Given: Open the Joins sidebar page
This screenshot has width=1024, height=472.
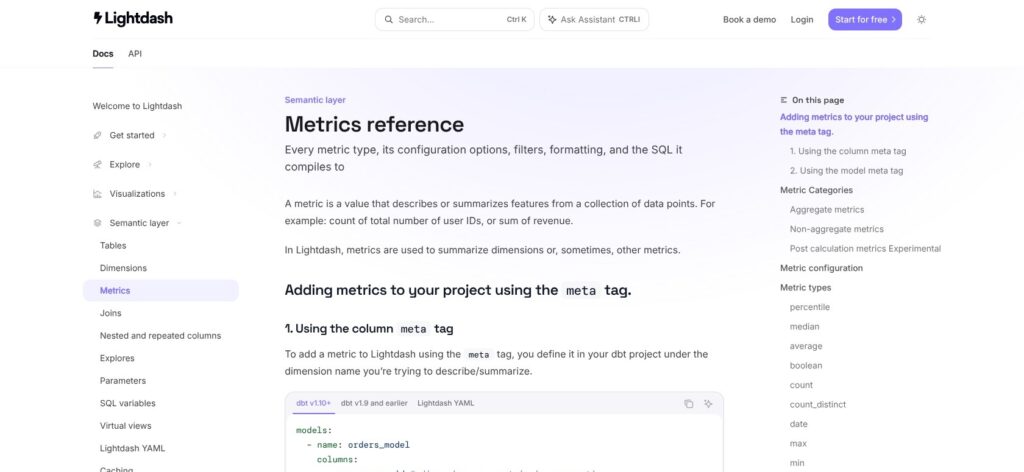Looking at the screenshot, I should click(x=111, y=313).
